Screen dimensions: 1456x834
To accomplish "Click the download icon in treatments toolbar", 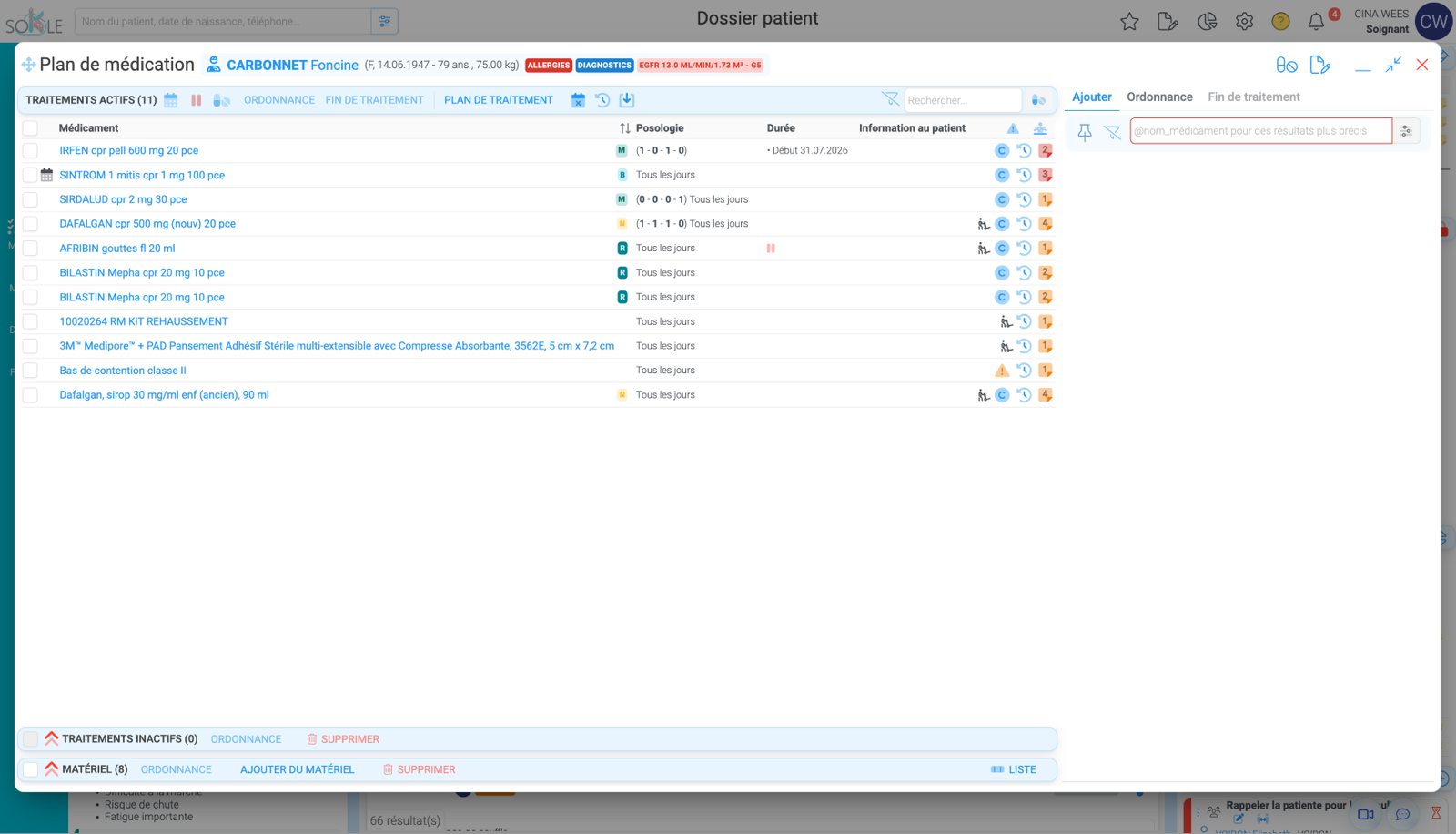I will 627,100.
